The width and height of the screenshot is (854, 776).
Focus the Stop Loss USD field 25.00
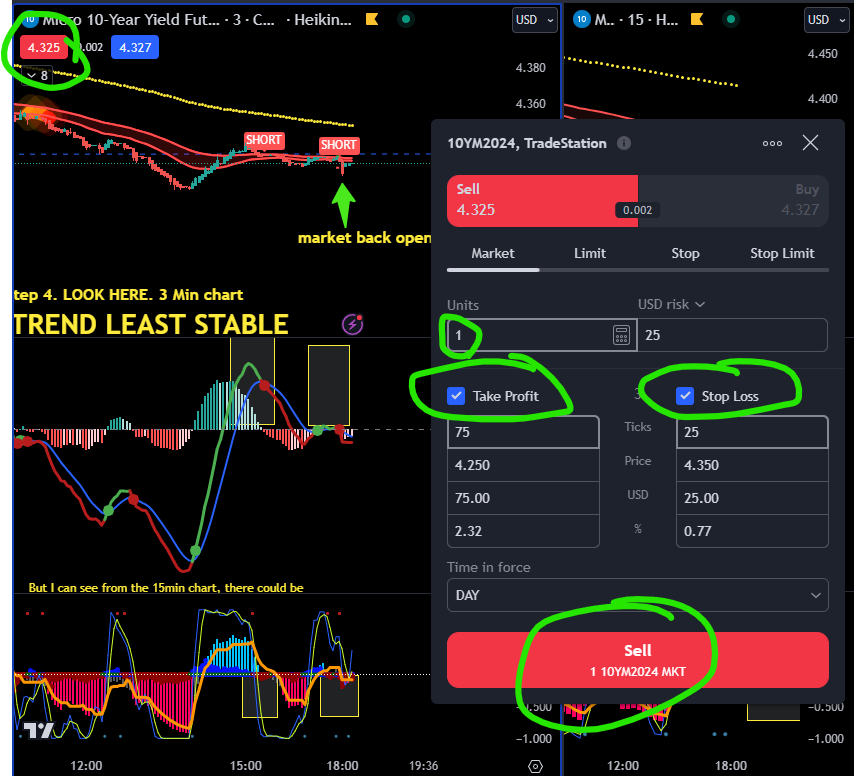pyautogui.click(x=752, y=498)
